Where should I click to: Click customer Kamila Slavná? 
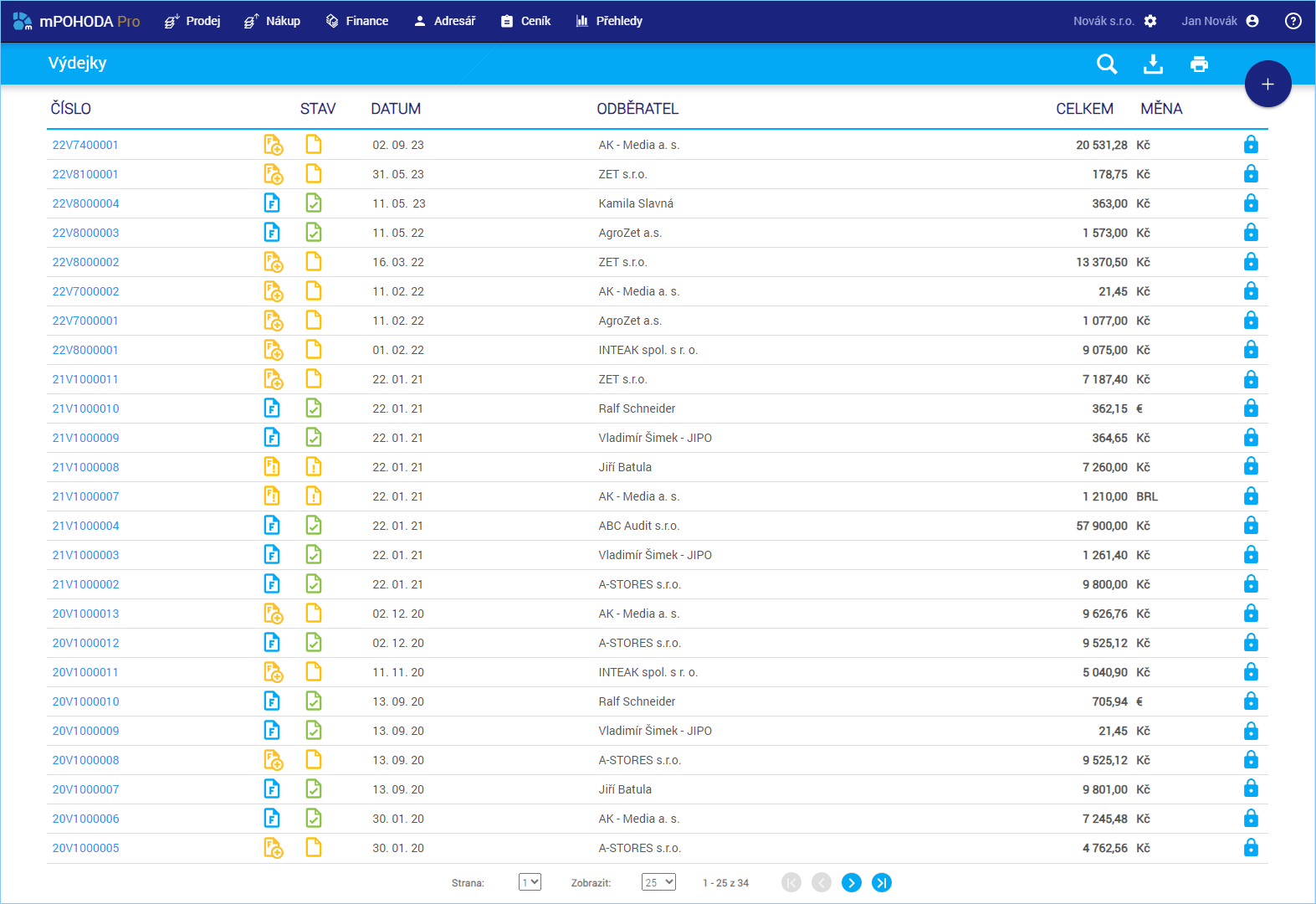[636, 203]
